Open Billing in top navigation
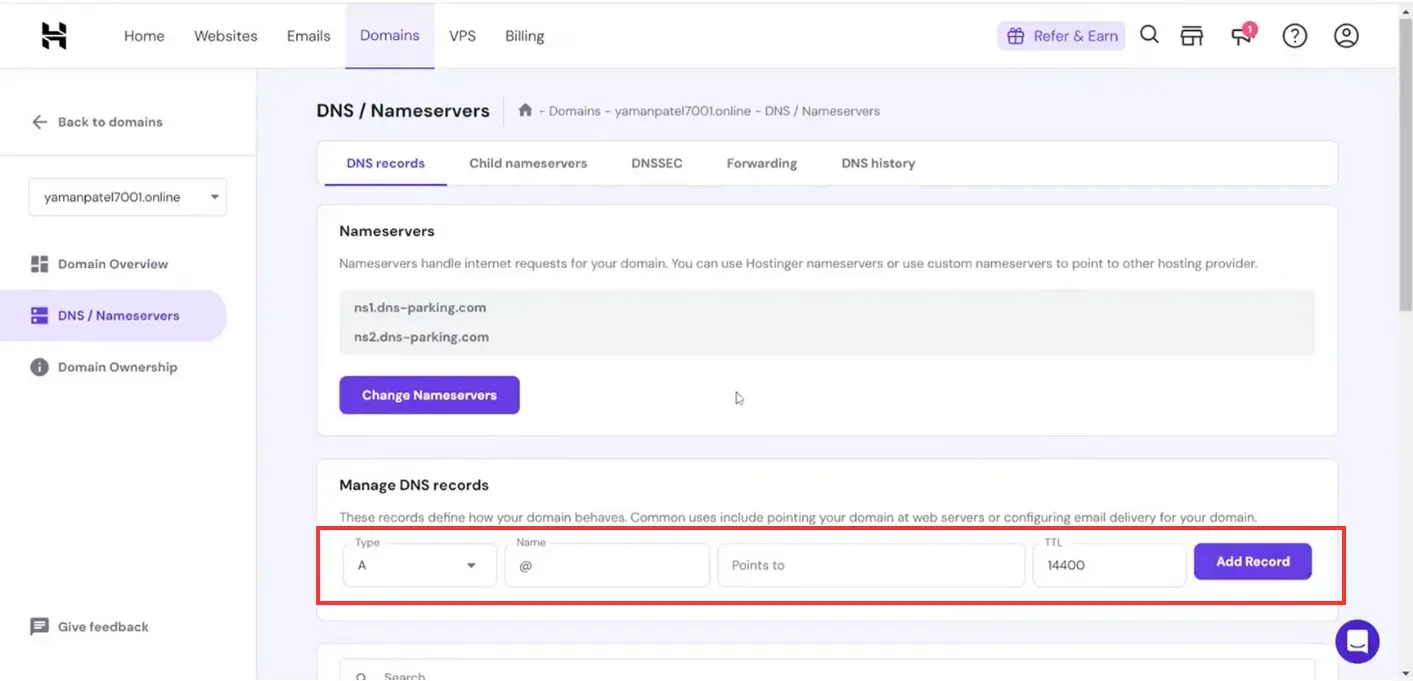This screenshot has width=1413, height=681. tap(525, 36)
